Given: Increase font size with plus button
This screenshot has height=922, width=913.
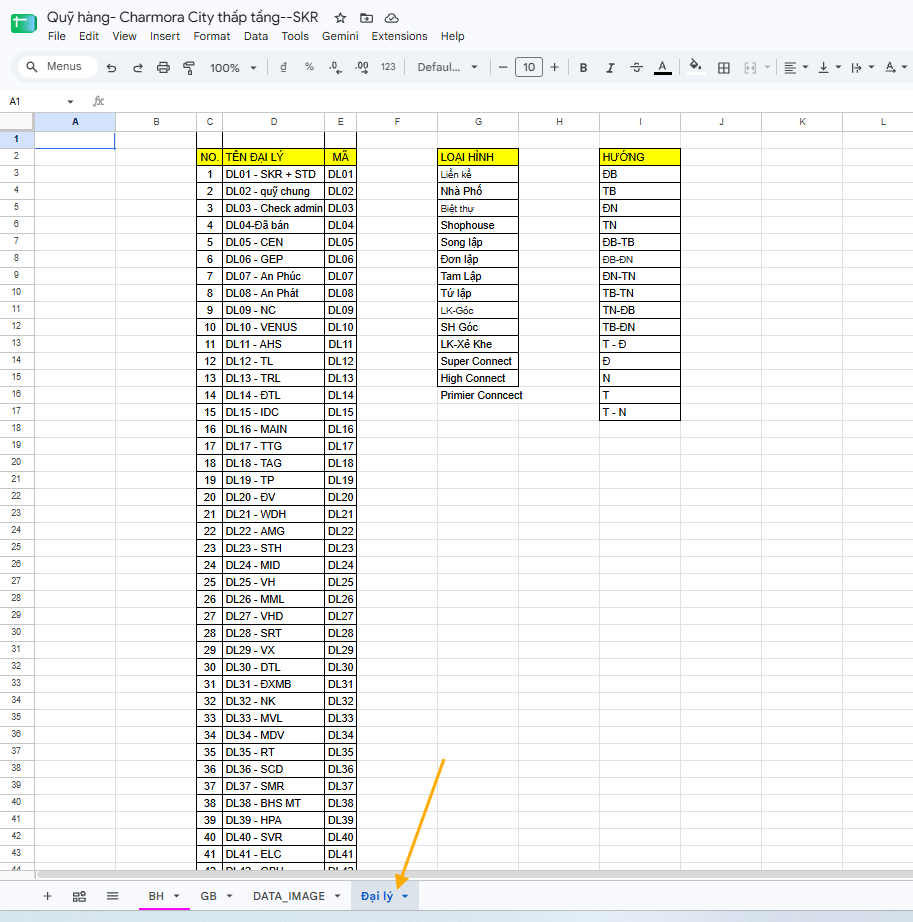Looking at the screenshot, I should pos(554,68).
